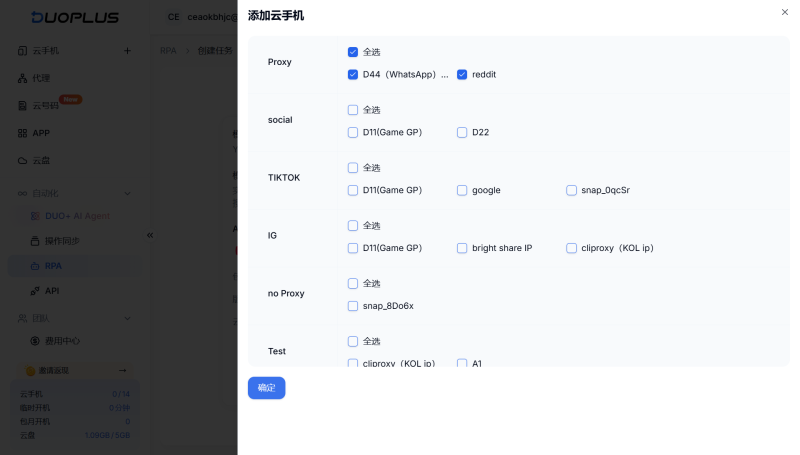Image resolution: width=800 pixels, height=455 pixels.
Task: Click the RPA breadcrumb link
Action: (x=168, y=50)
